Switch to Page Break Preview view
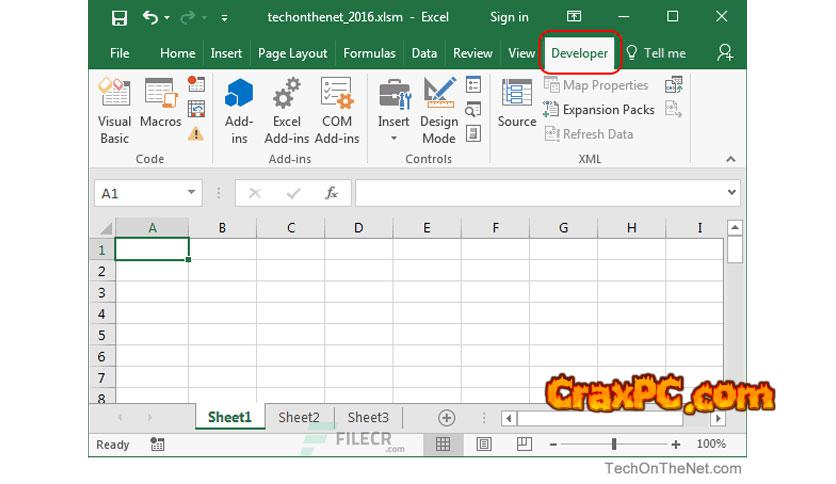 (x=523, y=444)
